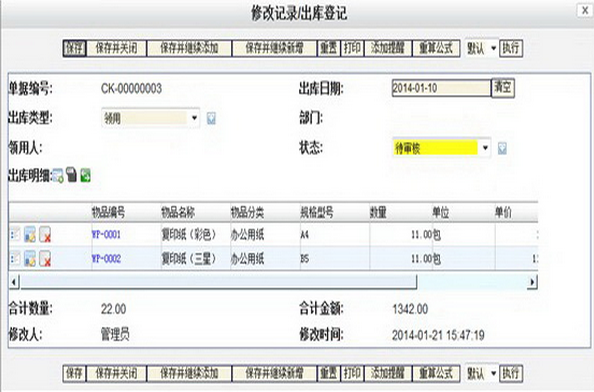The height and width of the screenshot is (392, 594).
Task: Click the black copy icon beside 出库明细
Action: click(x=72, y=175)
